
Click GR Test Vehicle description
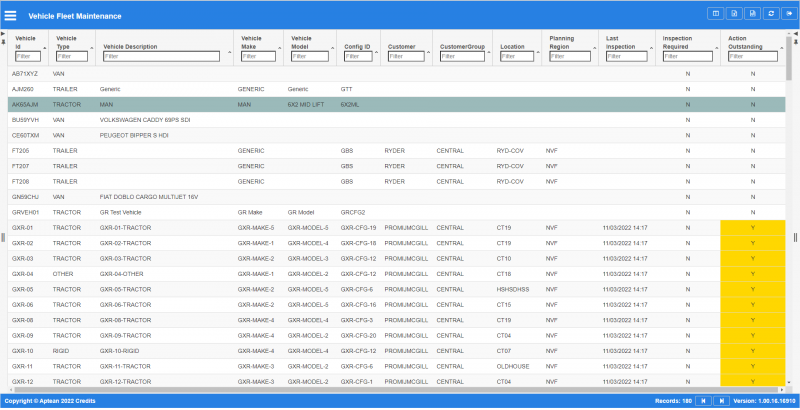click(x=120, y=212)
